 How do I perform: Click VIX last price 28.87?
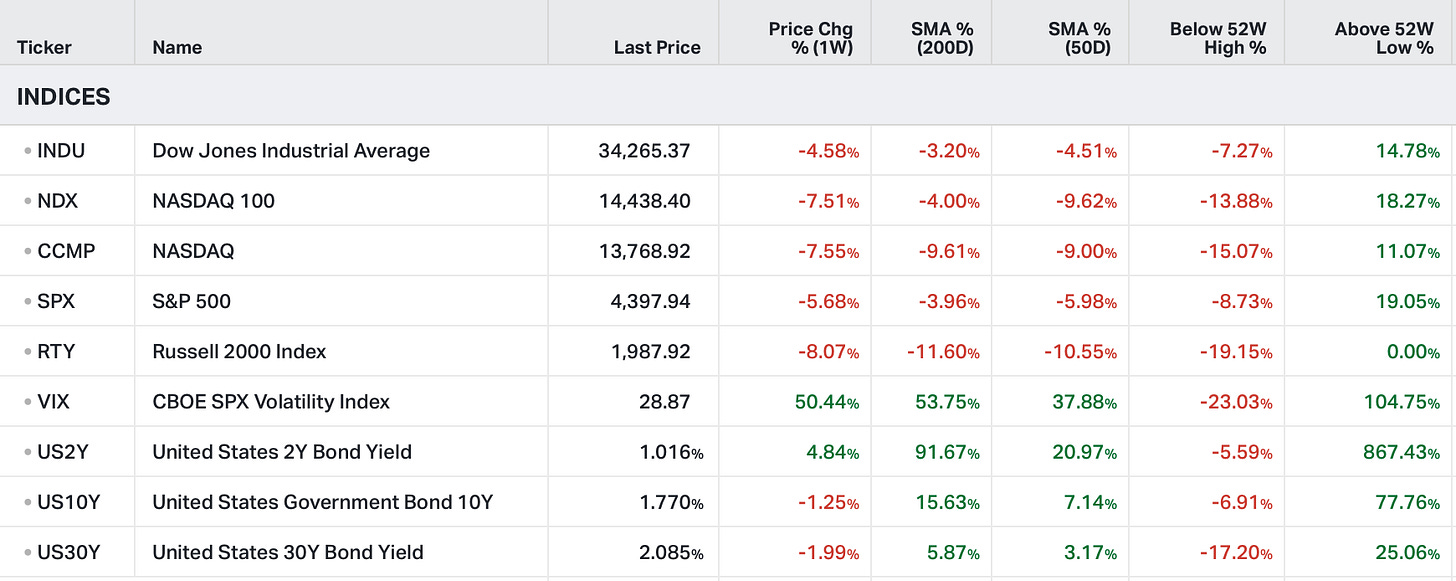(x=665, y=401)
